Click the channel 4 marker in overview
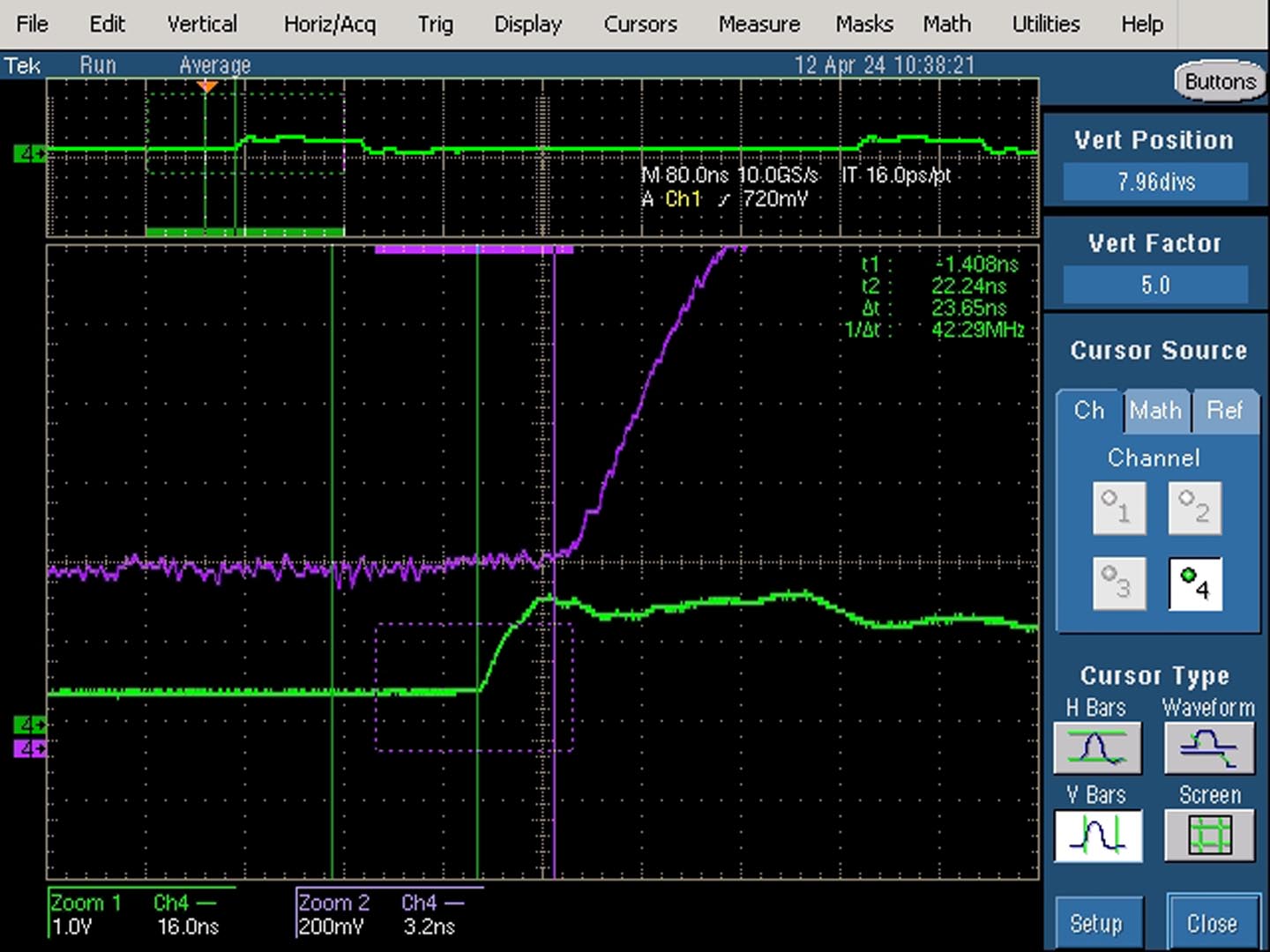Viewport: 1270px width, 952px height. pyautogui.click(x=29, y=154)
